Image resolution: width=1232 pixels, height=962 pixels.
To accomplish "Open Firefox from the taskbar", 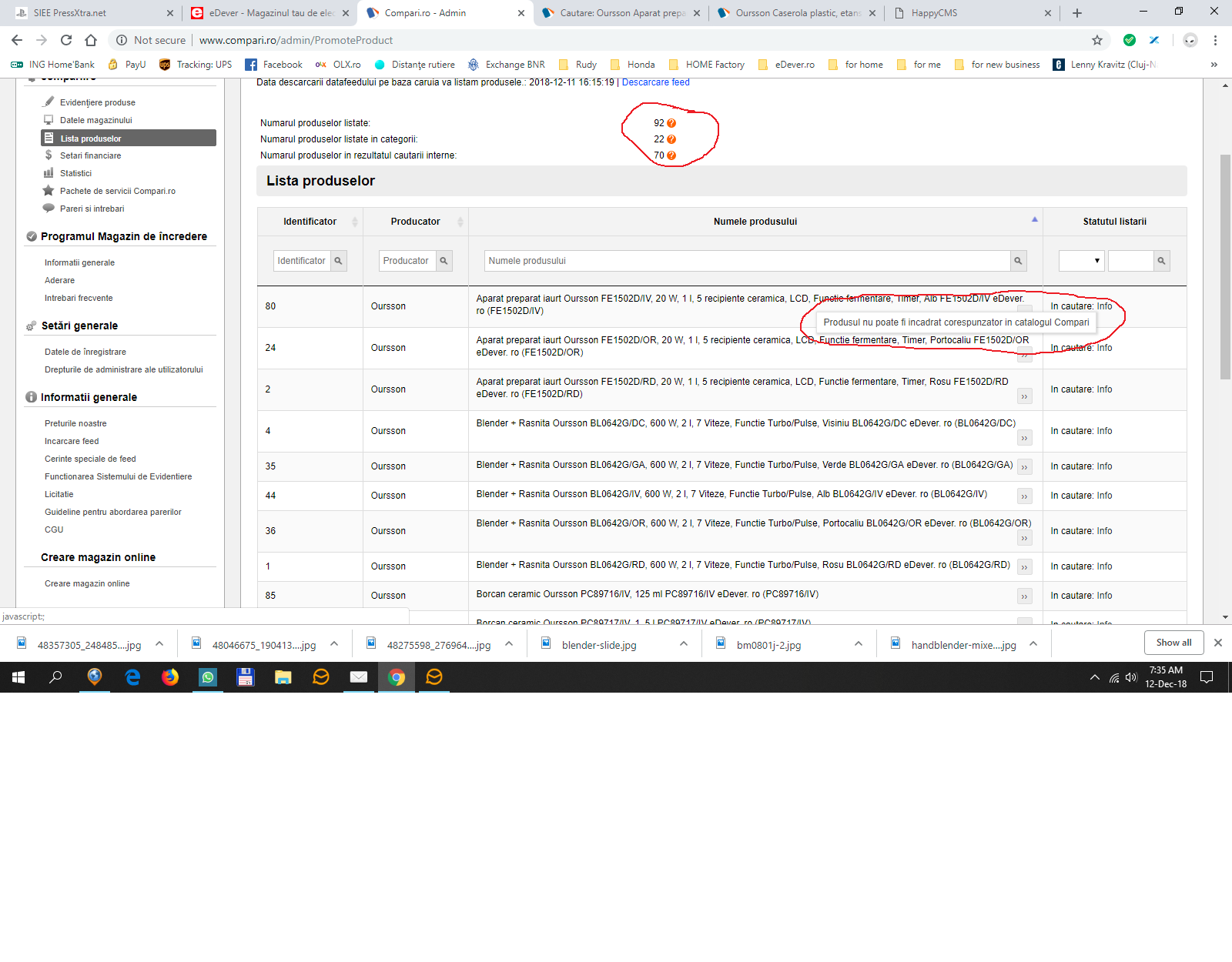I will [x=170, y=677].
